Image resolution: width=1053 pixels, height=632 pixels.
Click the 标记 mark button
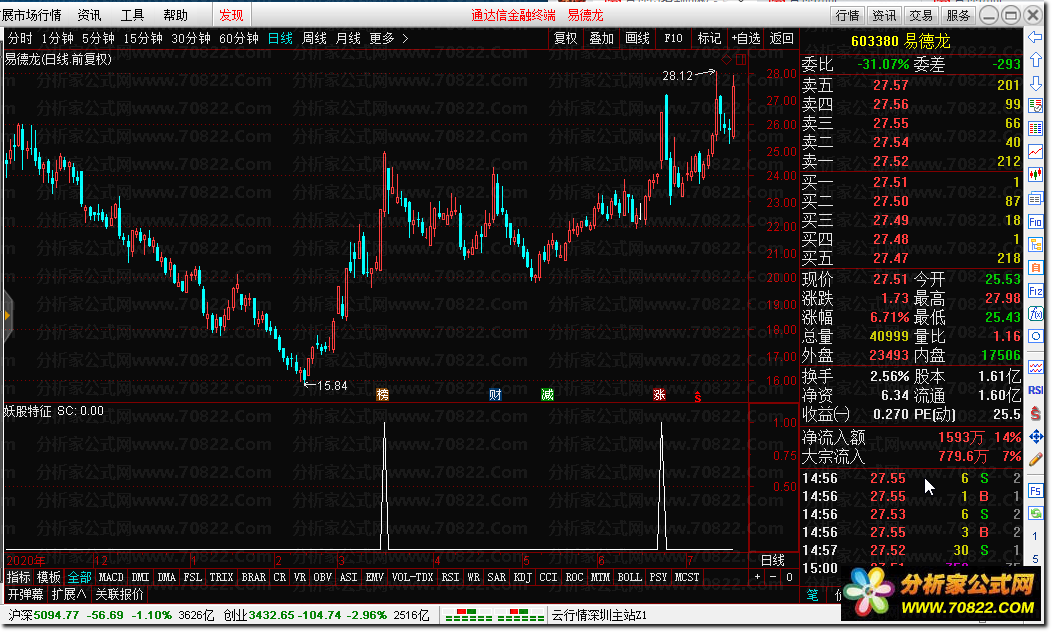[709, 38]
